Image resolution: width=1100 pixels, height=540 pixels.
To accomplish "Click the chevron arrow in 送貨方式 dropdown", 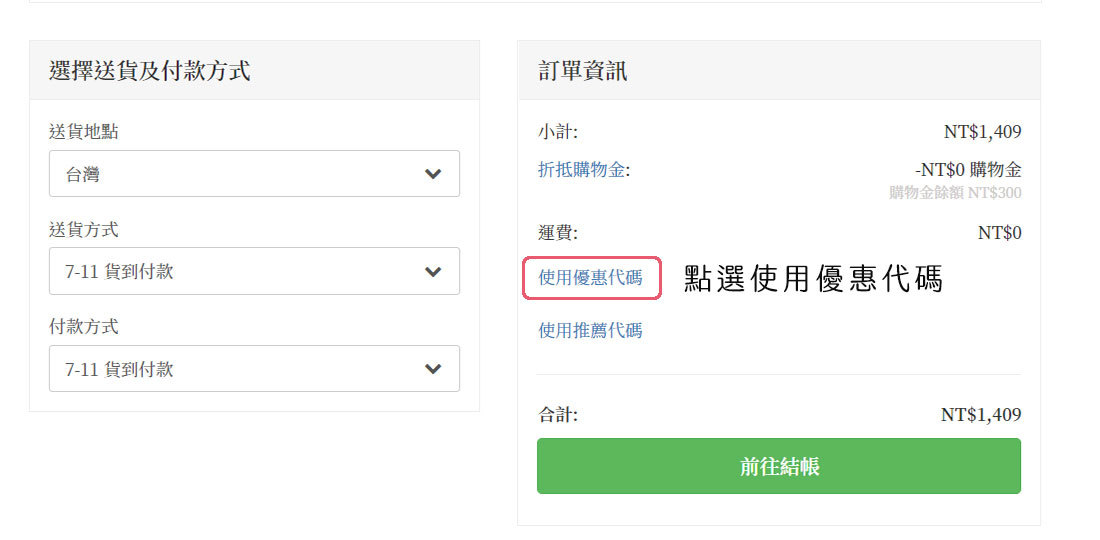I will point(432,271).
